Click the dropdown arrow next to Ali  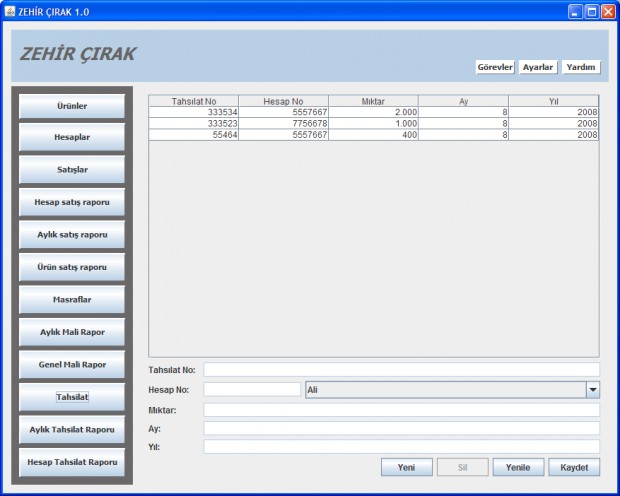point(593,390)
